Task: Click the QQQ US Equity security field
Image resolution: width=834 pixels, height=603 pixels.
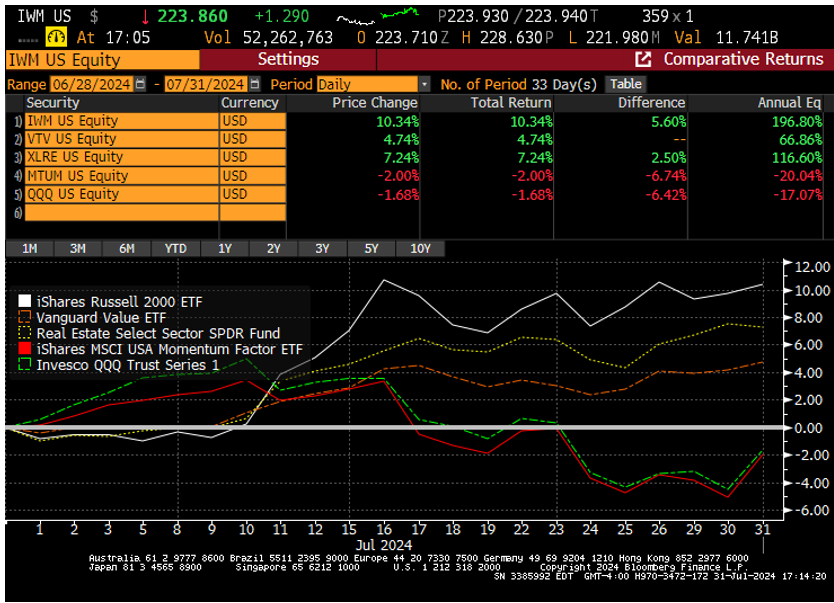Action: click(121, 194)
